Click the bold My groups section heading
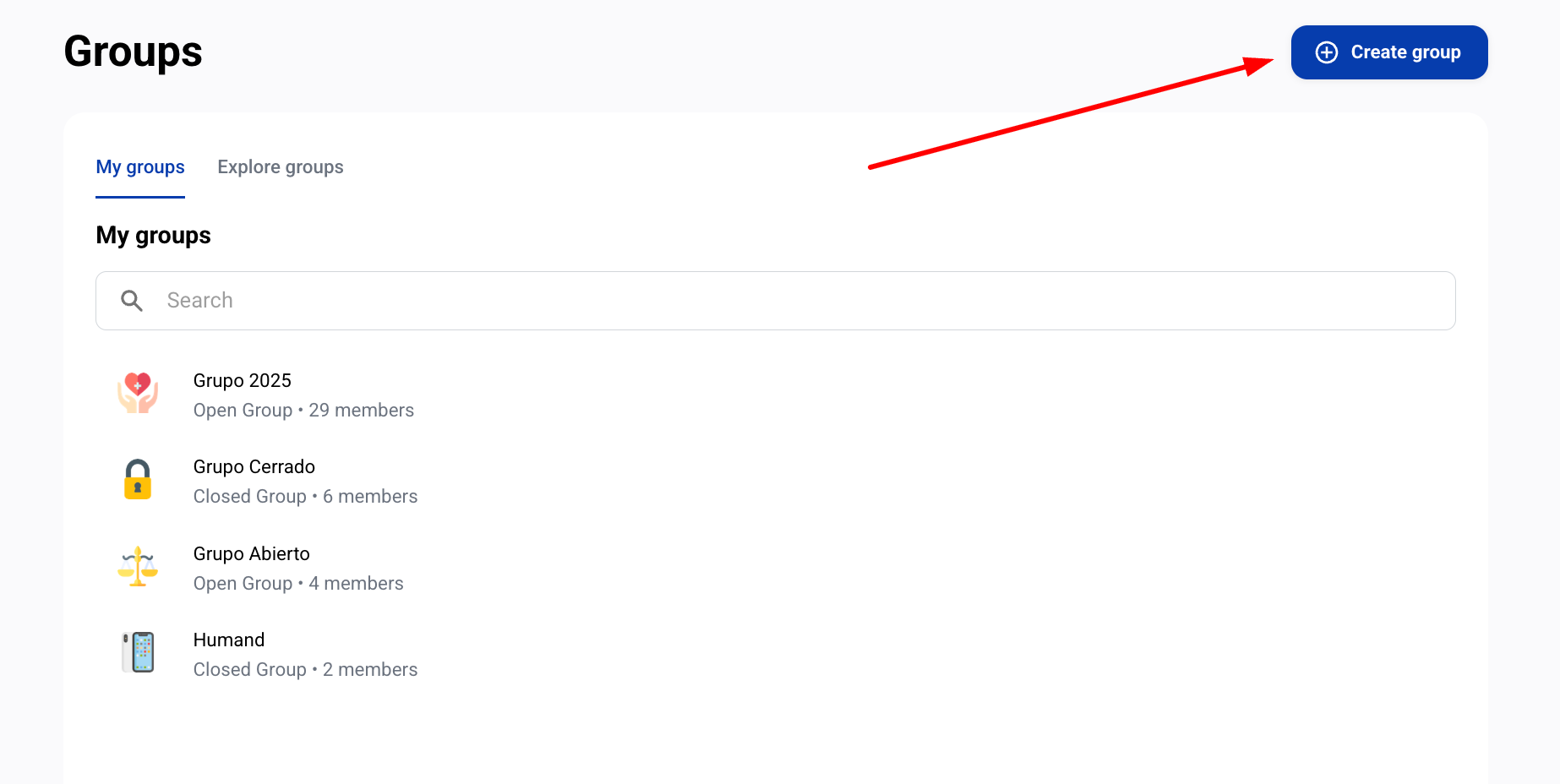 click(154, 236)
